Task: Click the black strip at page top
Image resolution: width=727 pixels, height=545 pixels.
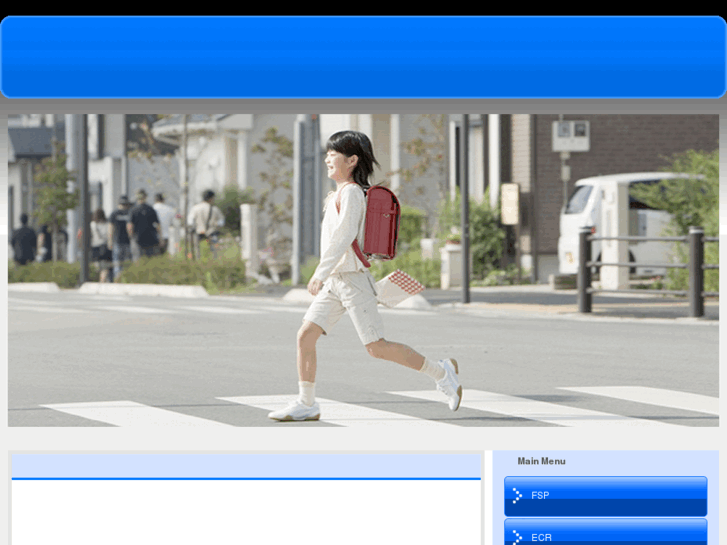Action: (363, 7)
